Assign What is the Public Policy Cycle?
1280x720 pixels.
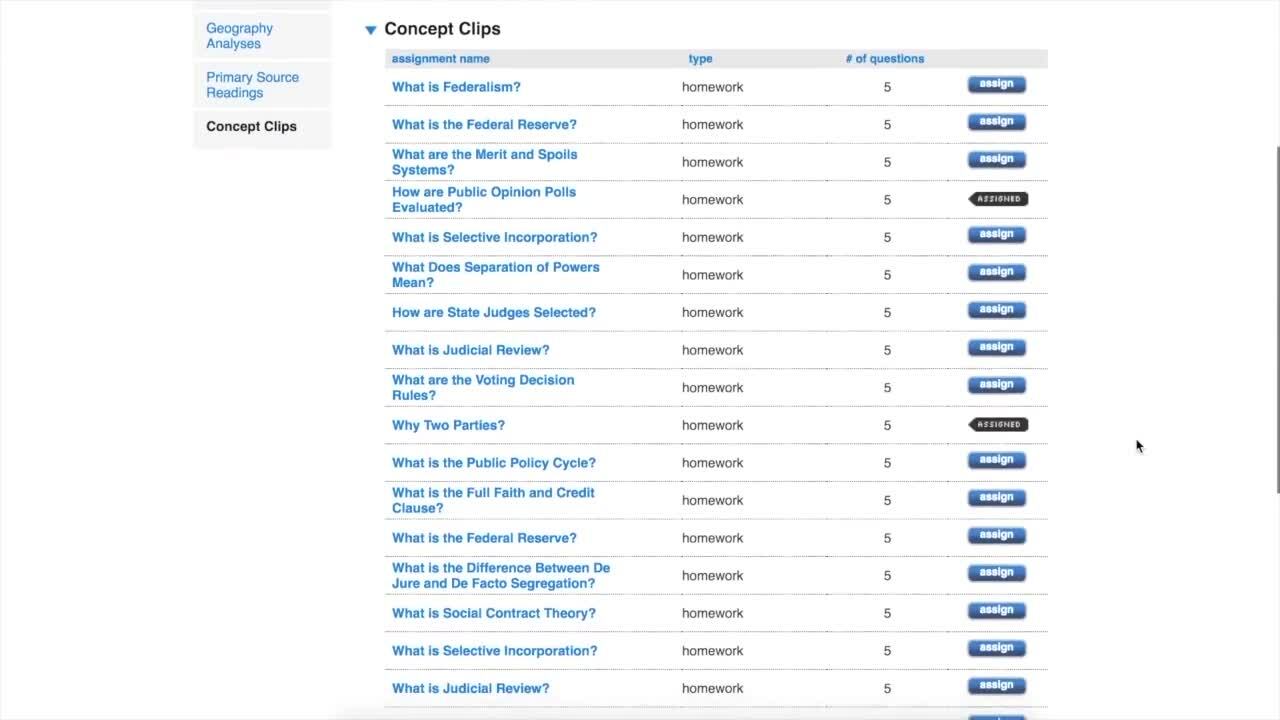pyautogui.click(x=996, y=461)
